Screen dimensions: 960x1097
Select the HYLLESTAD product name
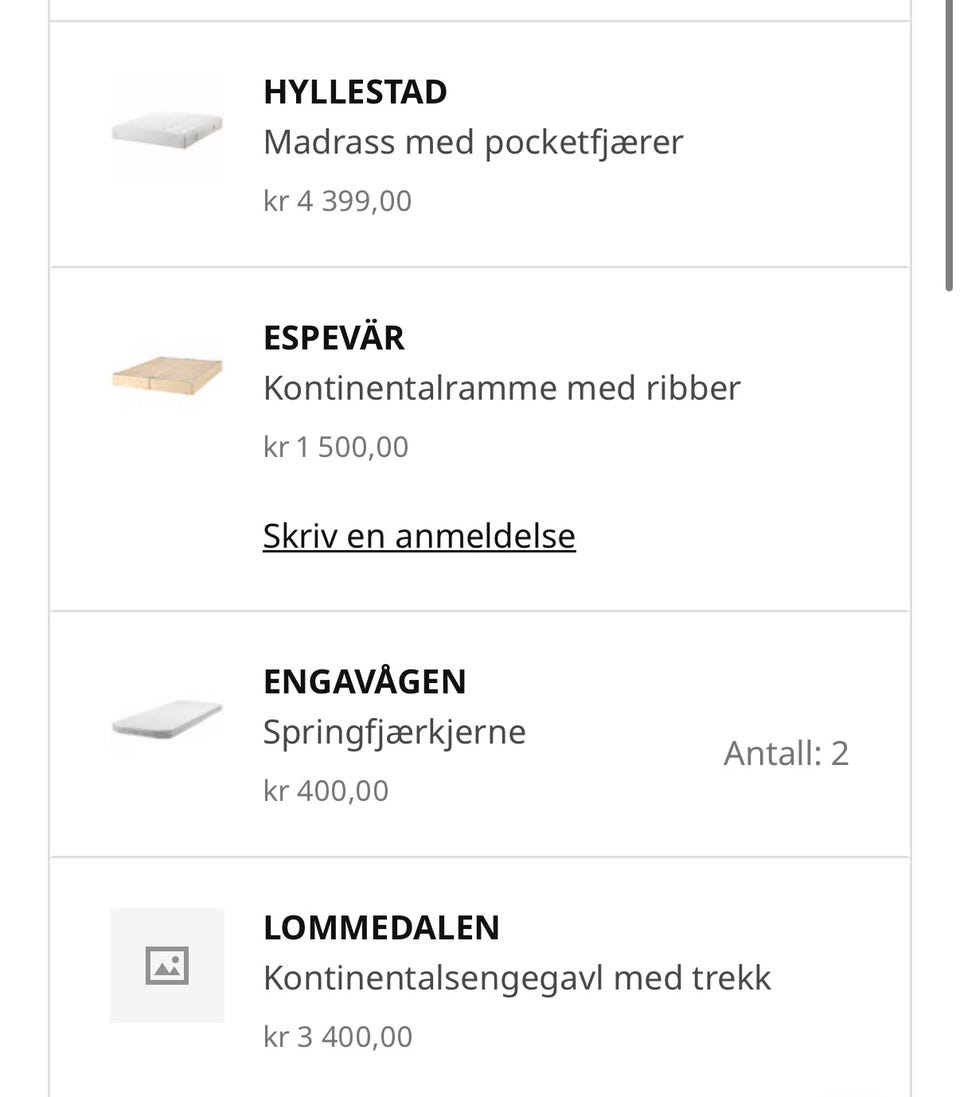point(355,91)
